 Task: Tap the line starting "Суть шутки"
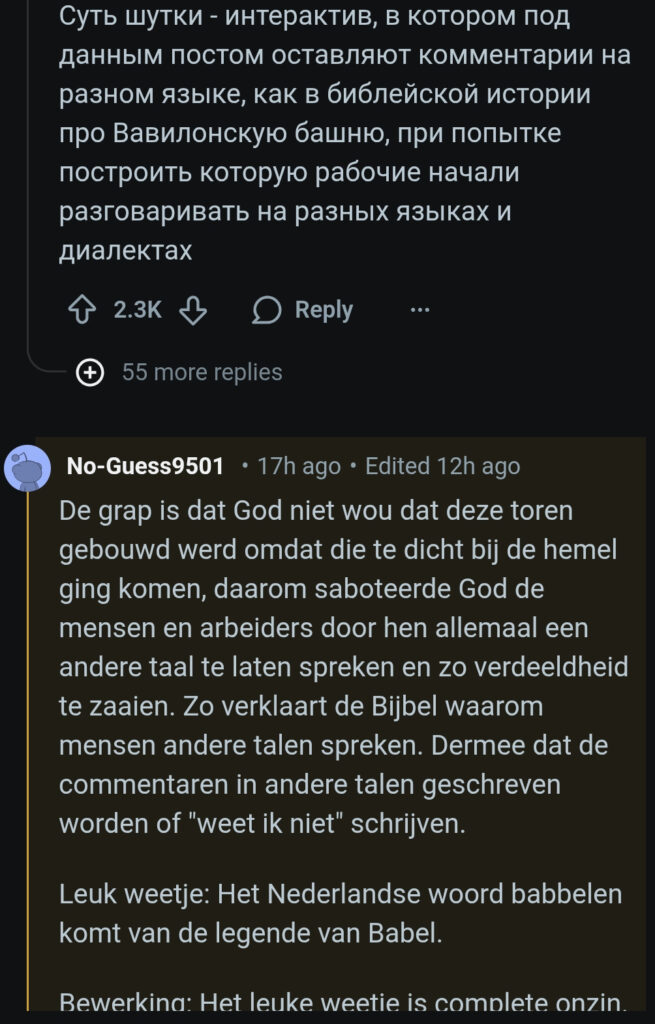[301, 16]
